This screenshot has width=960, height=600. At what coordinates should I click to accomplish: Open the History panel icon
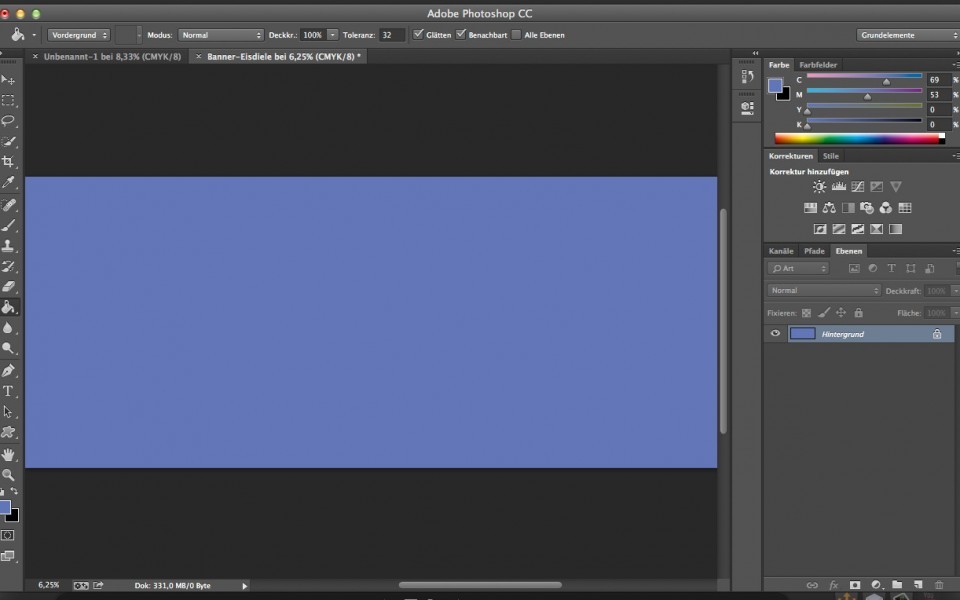pos(747,77)
